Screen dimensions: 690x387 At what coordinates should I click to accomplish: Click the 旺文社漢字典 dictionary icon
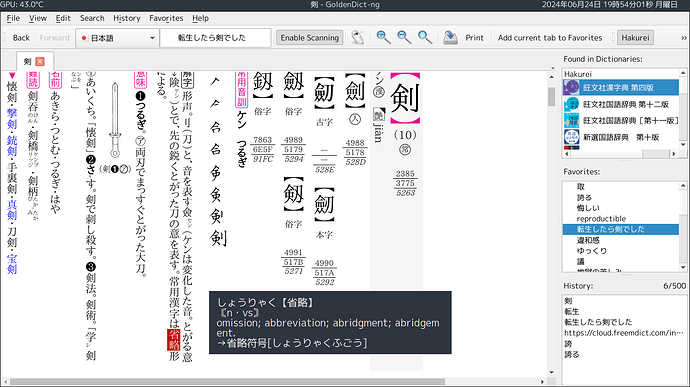click(572, 88)
